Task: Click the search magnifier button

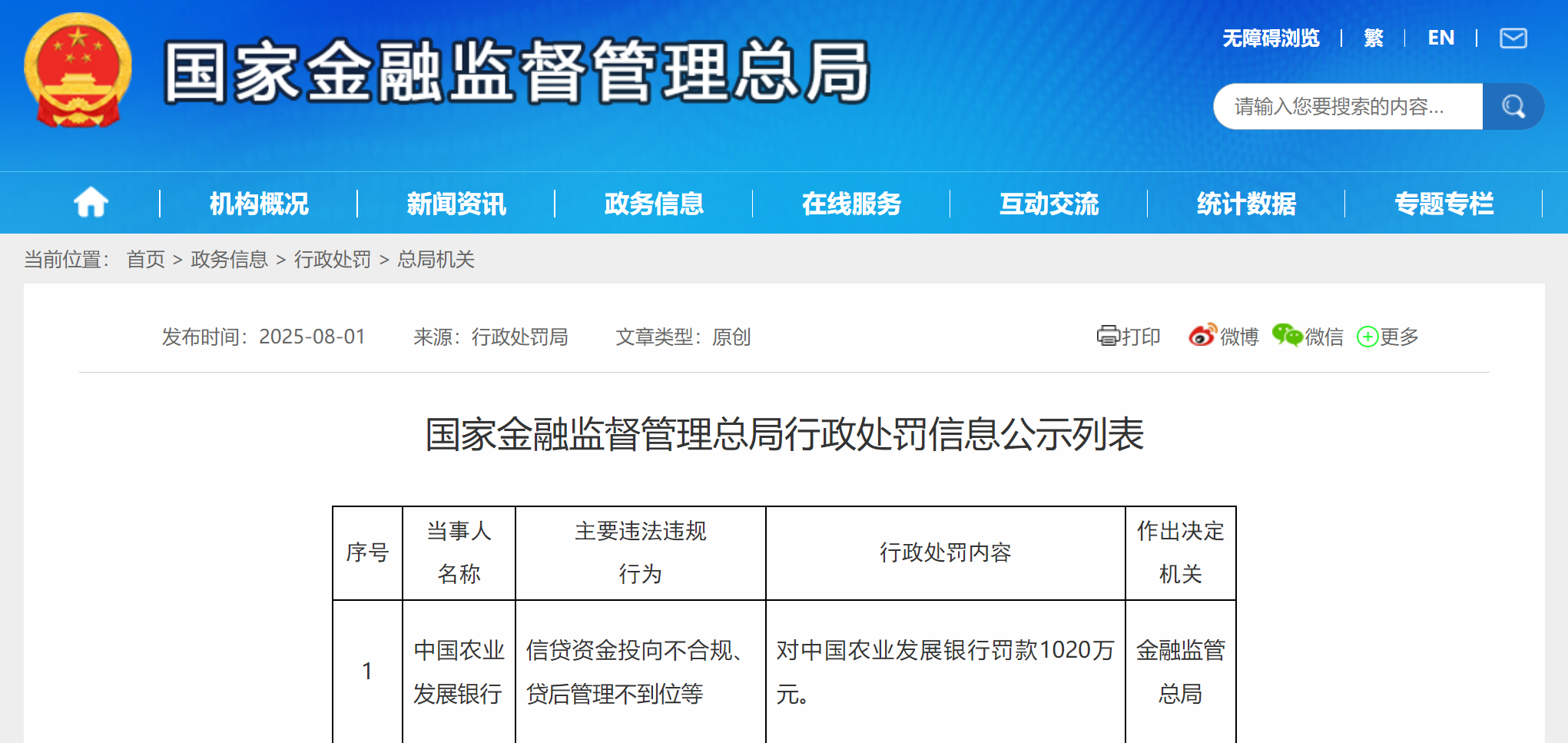Action: coord(1513,106)
